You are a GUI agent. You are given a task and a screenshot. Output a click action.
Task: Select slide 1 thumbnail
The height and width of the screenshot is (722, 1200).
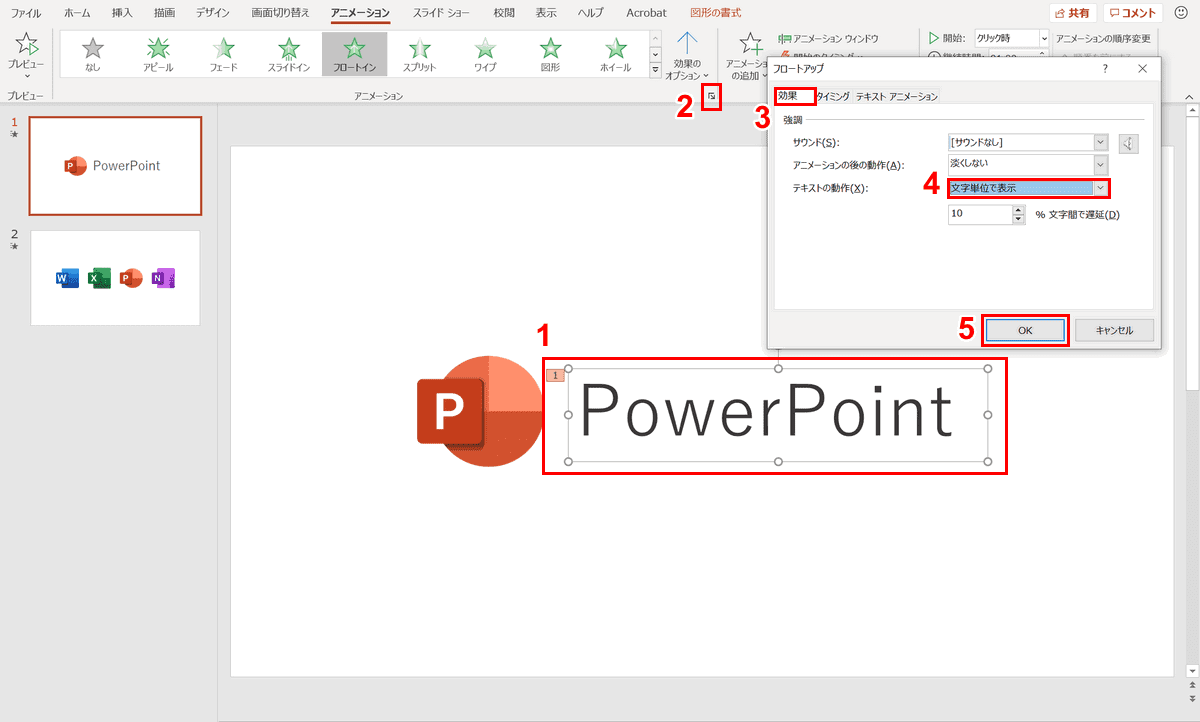tap(115, 166)
